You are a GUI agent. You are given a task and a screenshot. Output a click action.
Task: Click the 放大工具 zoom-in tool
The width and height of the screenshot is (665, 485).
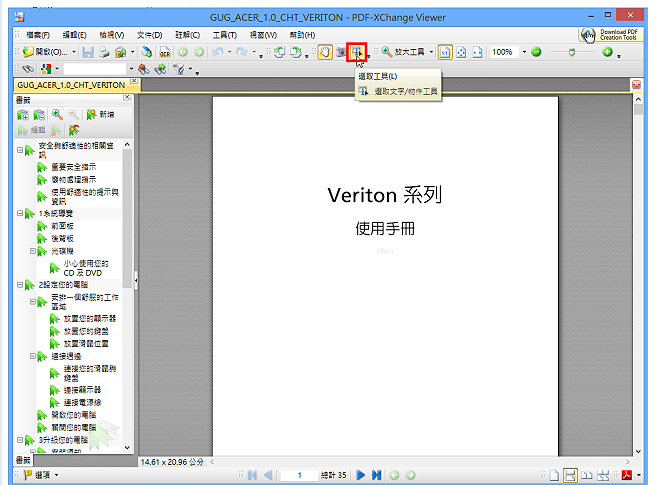pyautogui.click(x=403, y=52)
